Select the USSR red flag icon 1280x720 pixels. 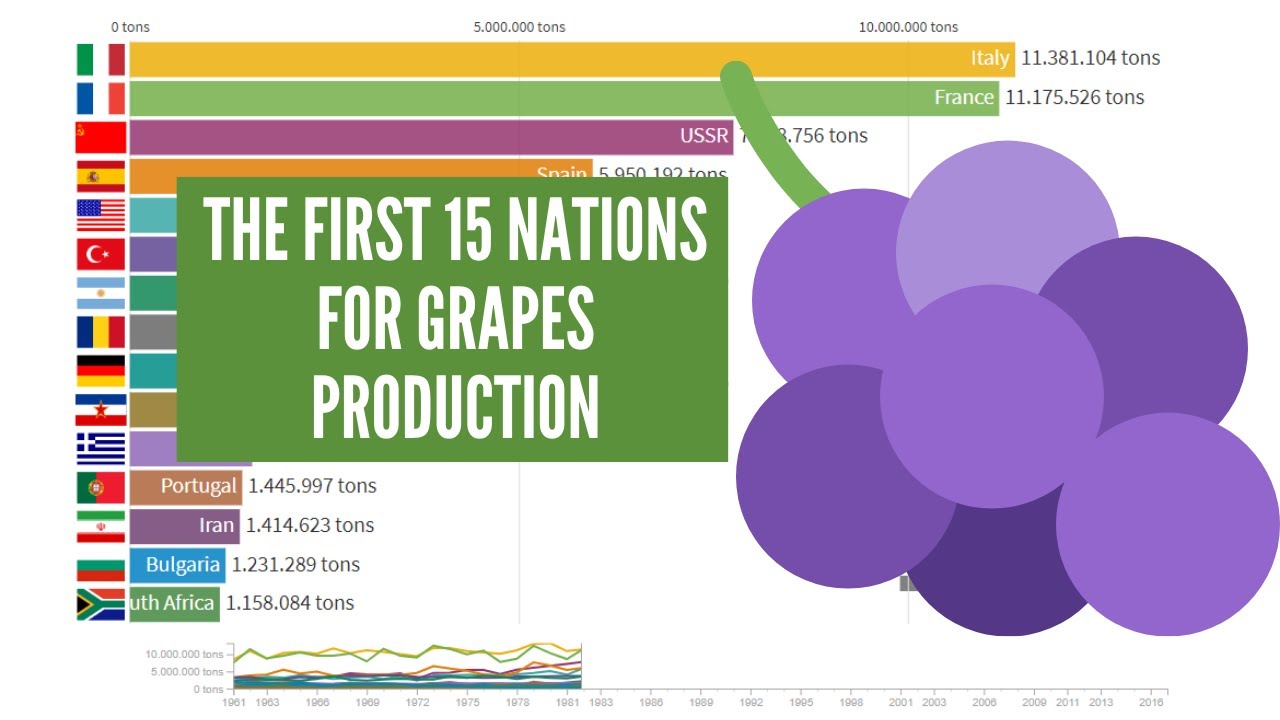pos(101,137)
